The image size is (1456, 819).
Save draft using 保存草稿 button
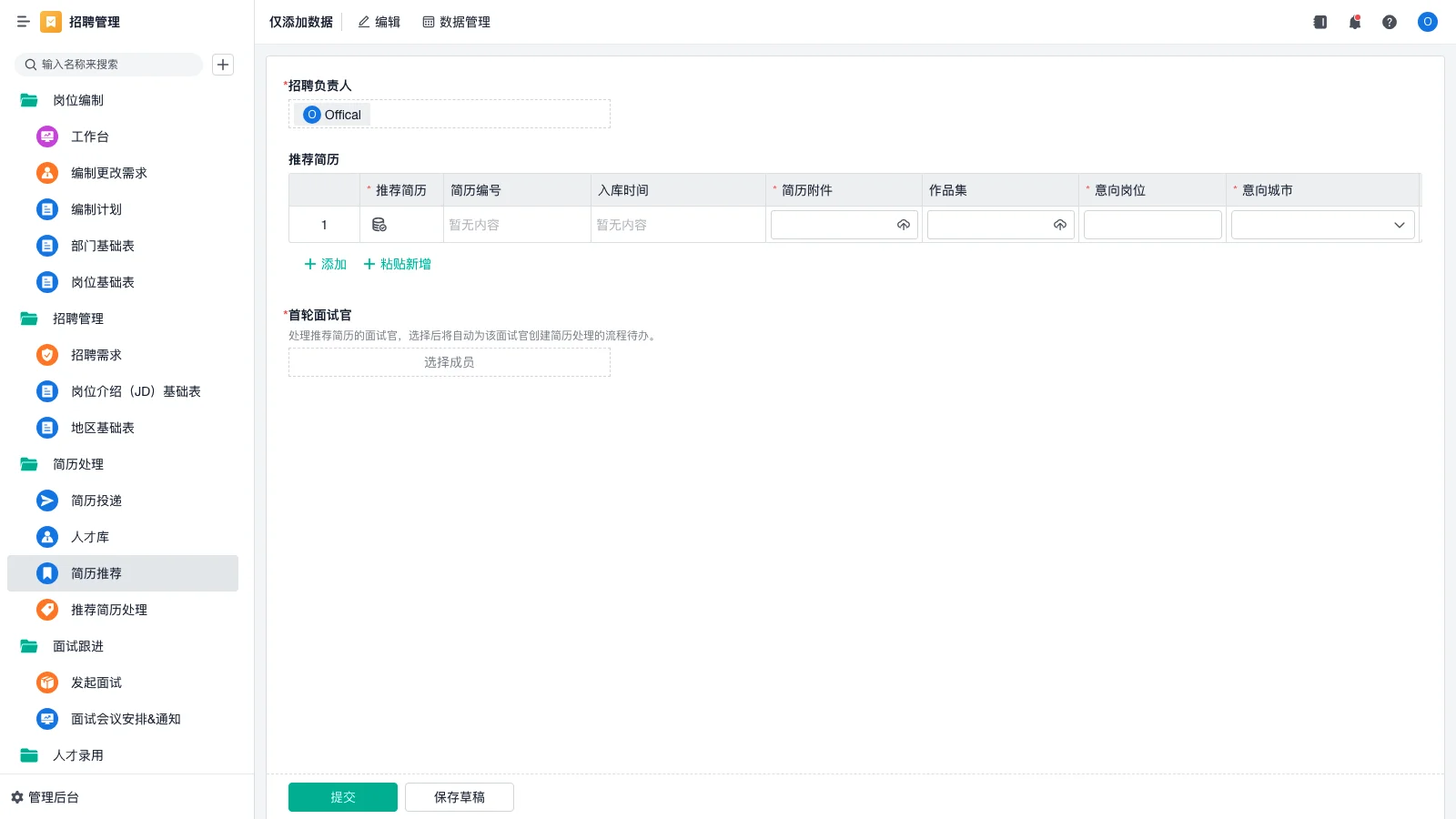click(459, 796)
